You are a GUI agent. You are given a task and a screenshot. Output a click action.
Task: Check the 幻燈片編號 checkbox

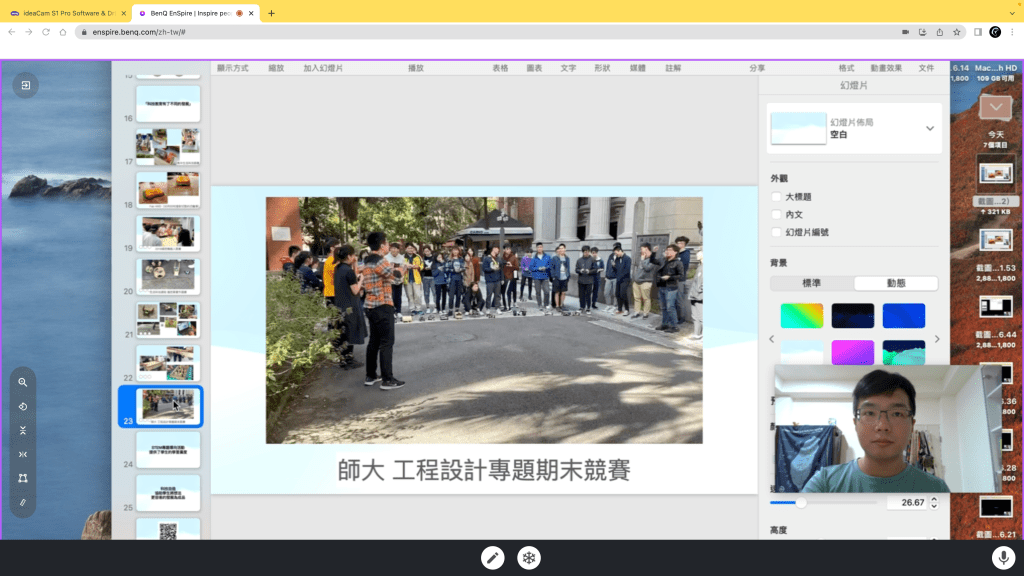777,233
